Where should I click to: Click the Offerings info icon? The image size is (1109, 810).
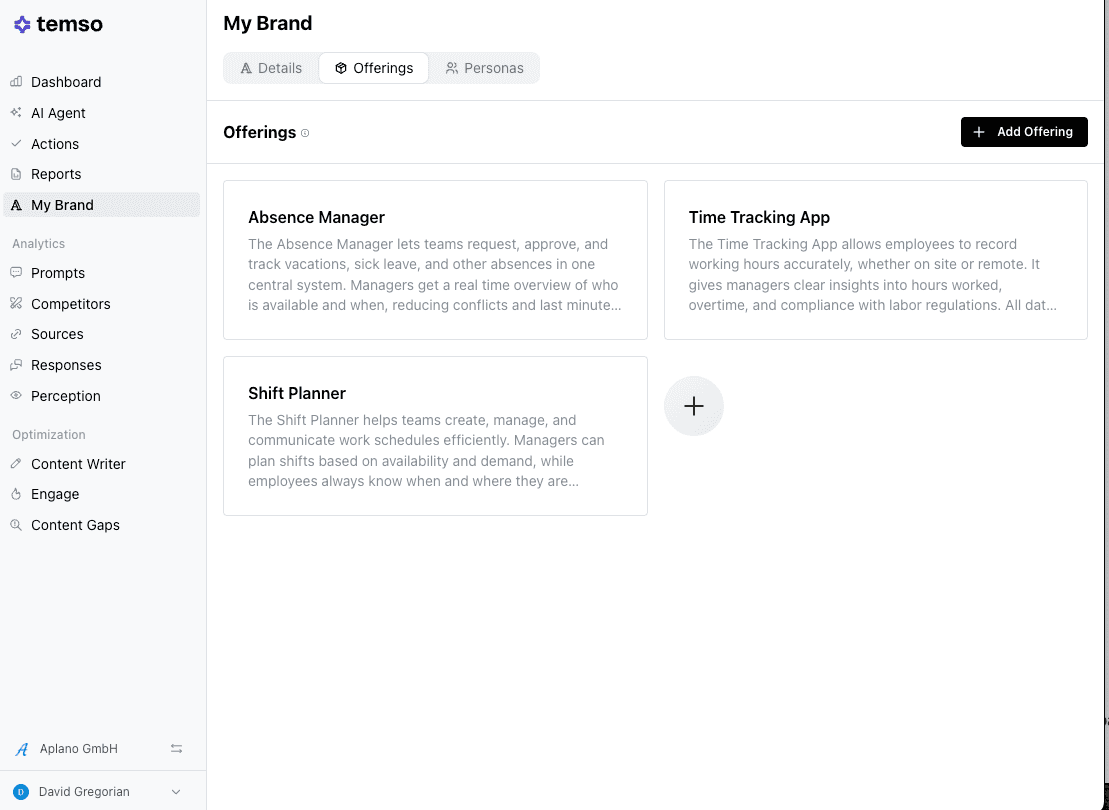pyautogui.click(x=305, y=133)
